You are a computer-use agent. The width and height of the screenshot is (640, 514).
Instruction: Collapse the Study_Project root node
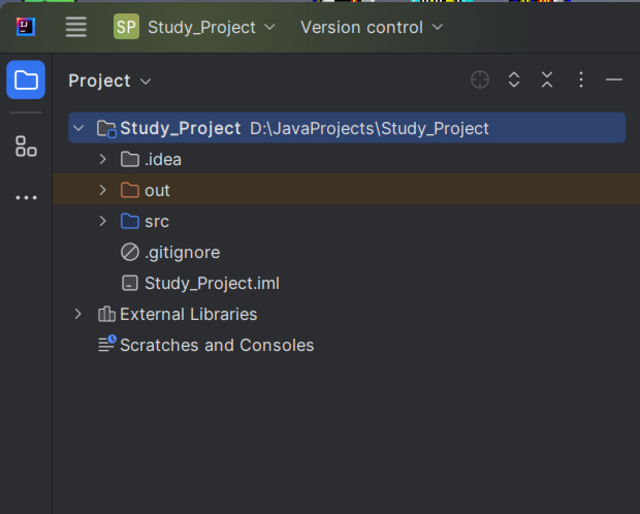[78, 128]
